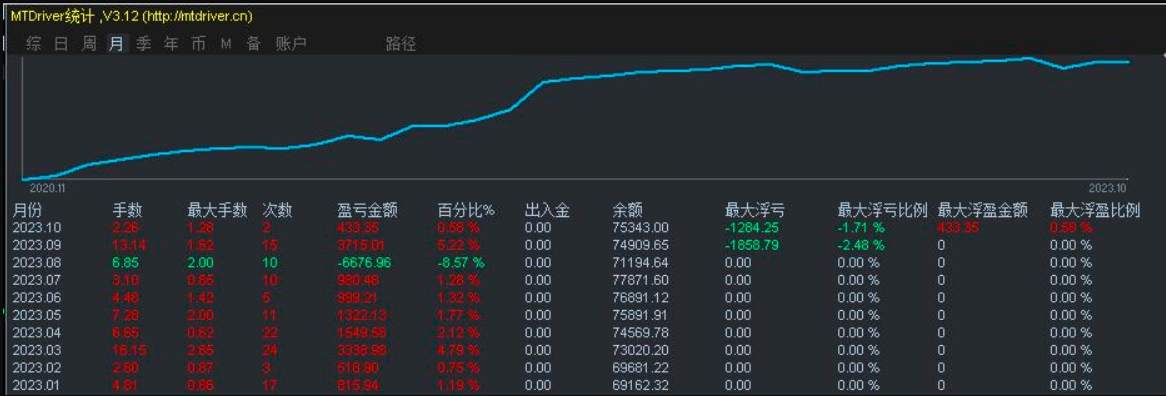Click balance value 71194.64
Image resolution: width=1166 pixels, height=396 pixels.
(x=640, y=262)
